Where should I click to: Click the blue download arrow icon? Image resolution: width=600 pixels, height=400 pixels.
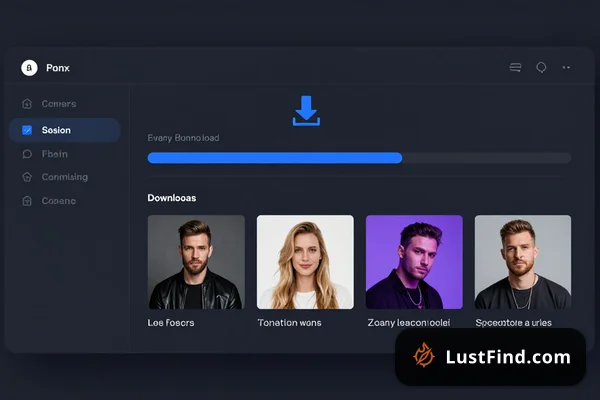tap(306, 111)
